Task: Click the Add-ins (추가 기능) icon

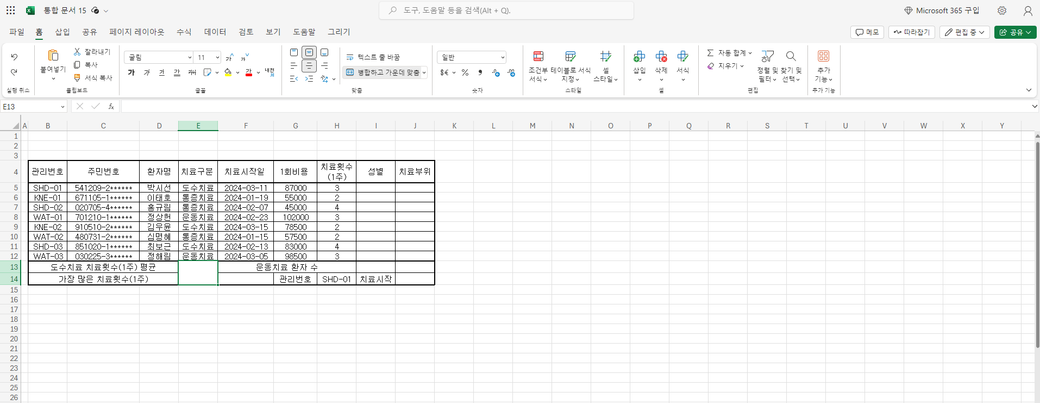Action: (823, 57)
